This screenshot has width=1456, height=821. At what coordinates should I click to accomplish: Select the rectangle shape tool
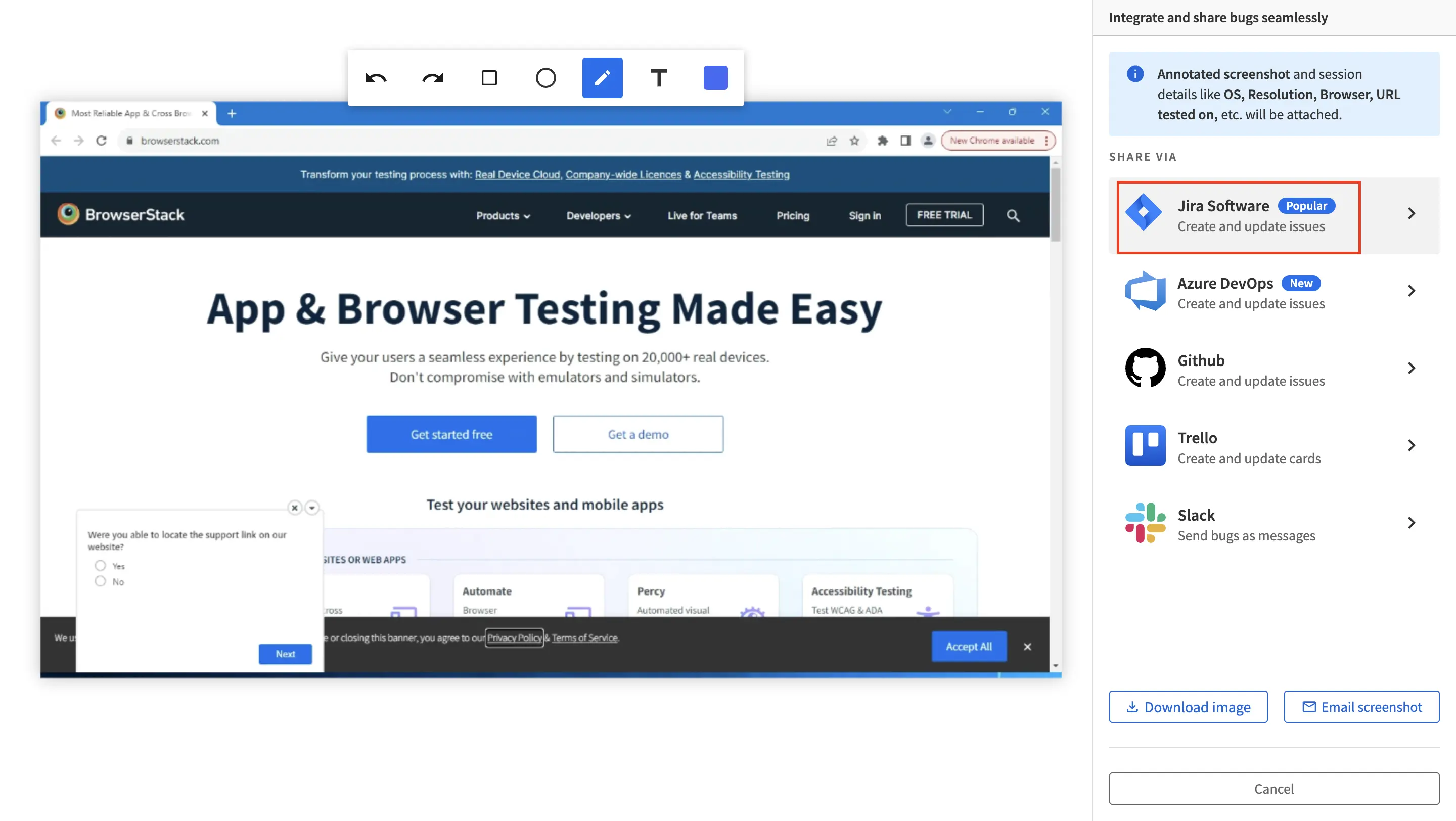pos(489,78)
